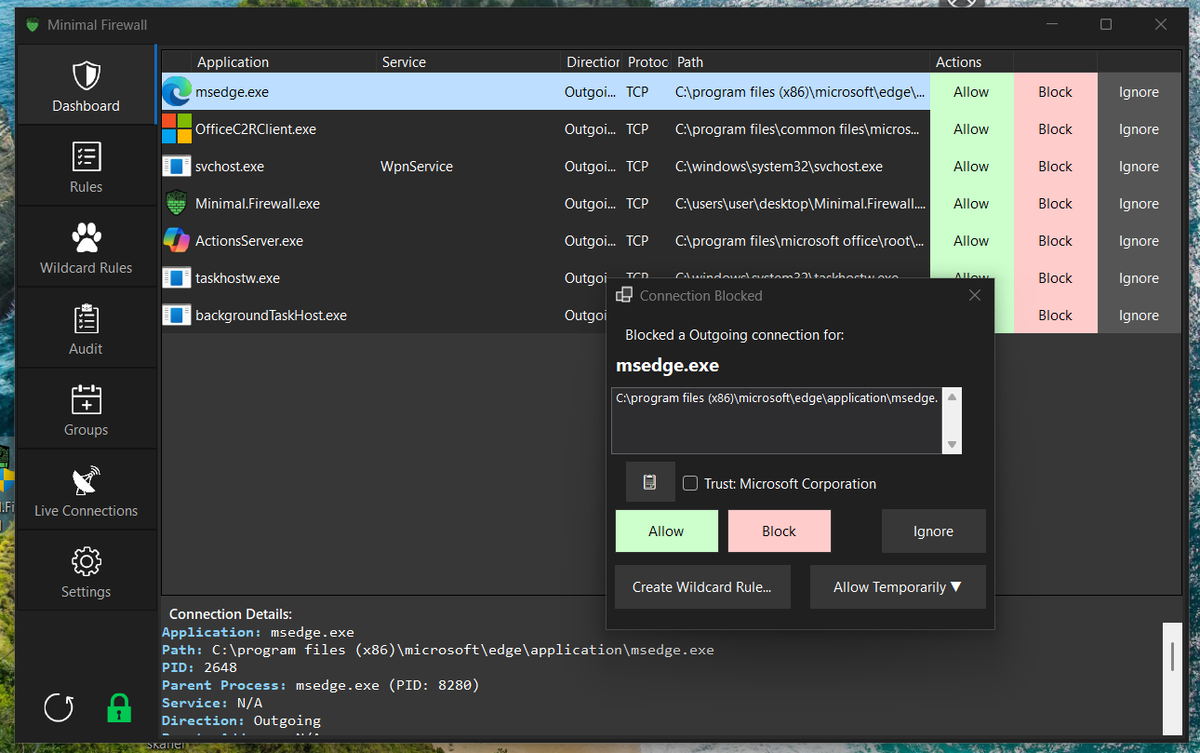Click the Minimal.Firewall.exe shield icon

pyautogui.click(x=177, y=203)
